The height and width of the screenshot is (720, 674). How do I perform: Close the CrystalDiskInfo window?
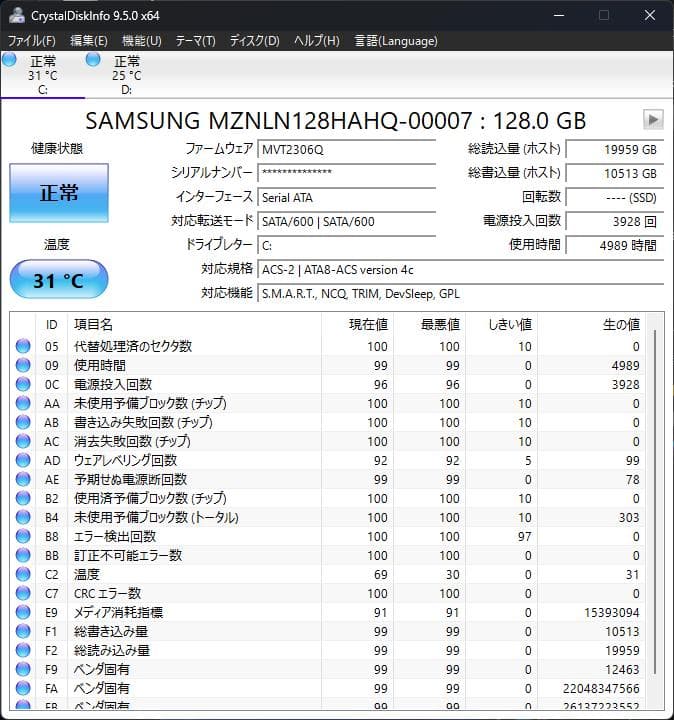tap(649, 15)
